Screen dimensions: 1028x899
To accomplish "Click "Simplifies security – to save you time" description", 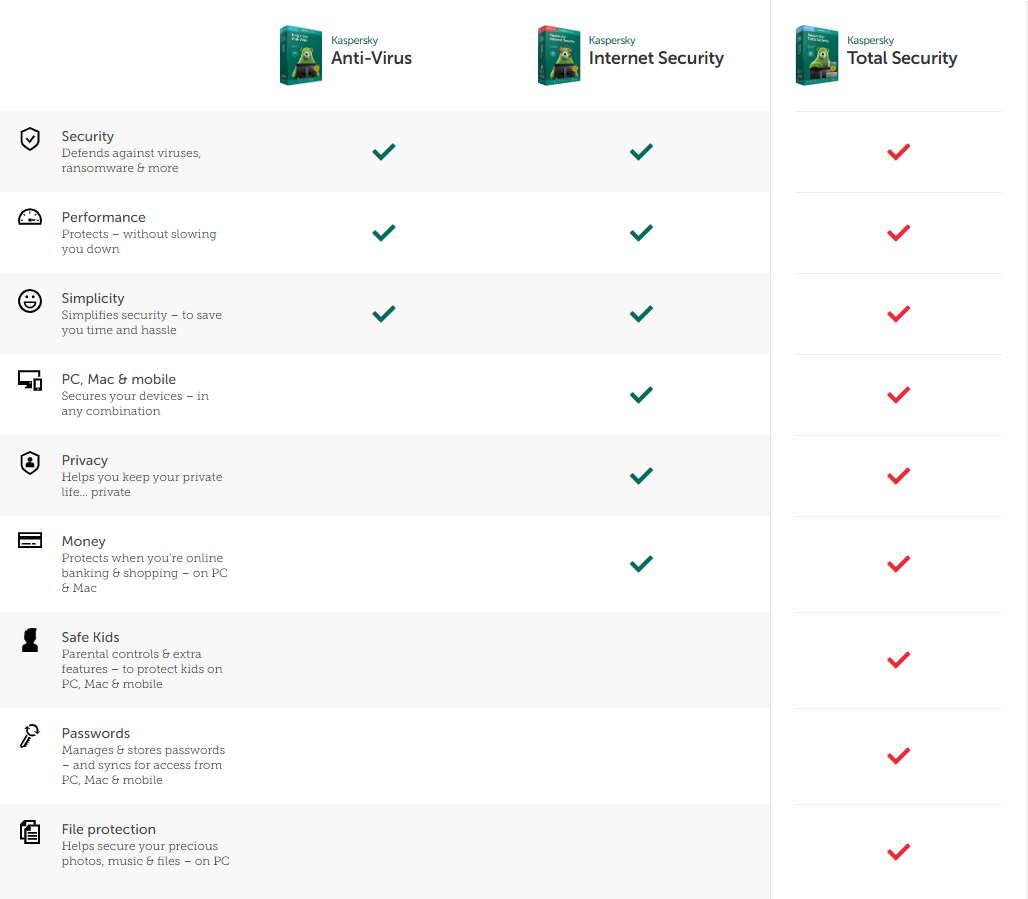I will coord(142,323).
